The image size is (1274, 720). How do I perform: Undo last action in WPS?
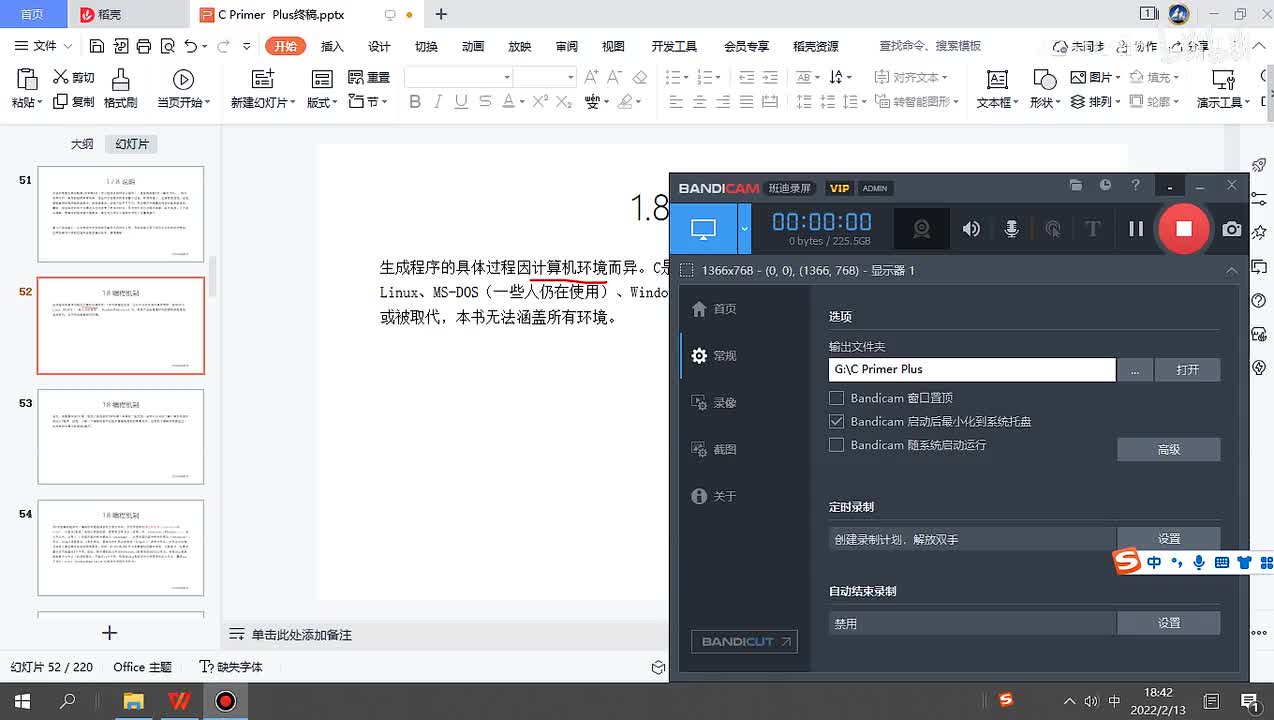click(190, 46)
